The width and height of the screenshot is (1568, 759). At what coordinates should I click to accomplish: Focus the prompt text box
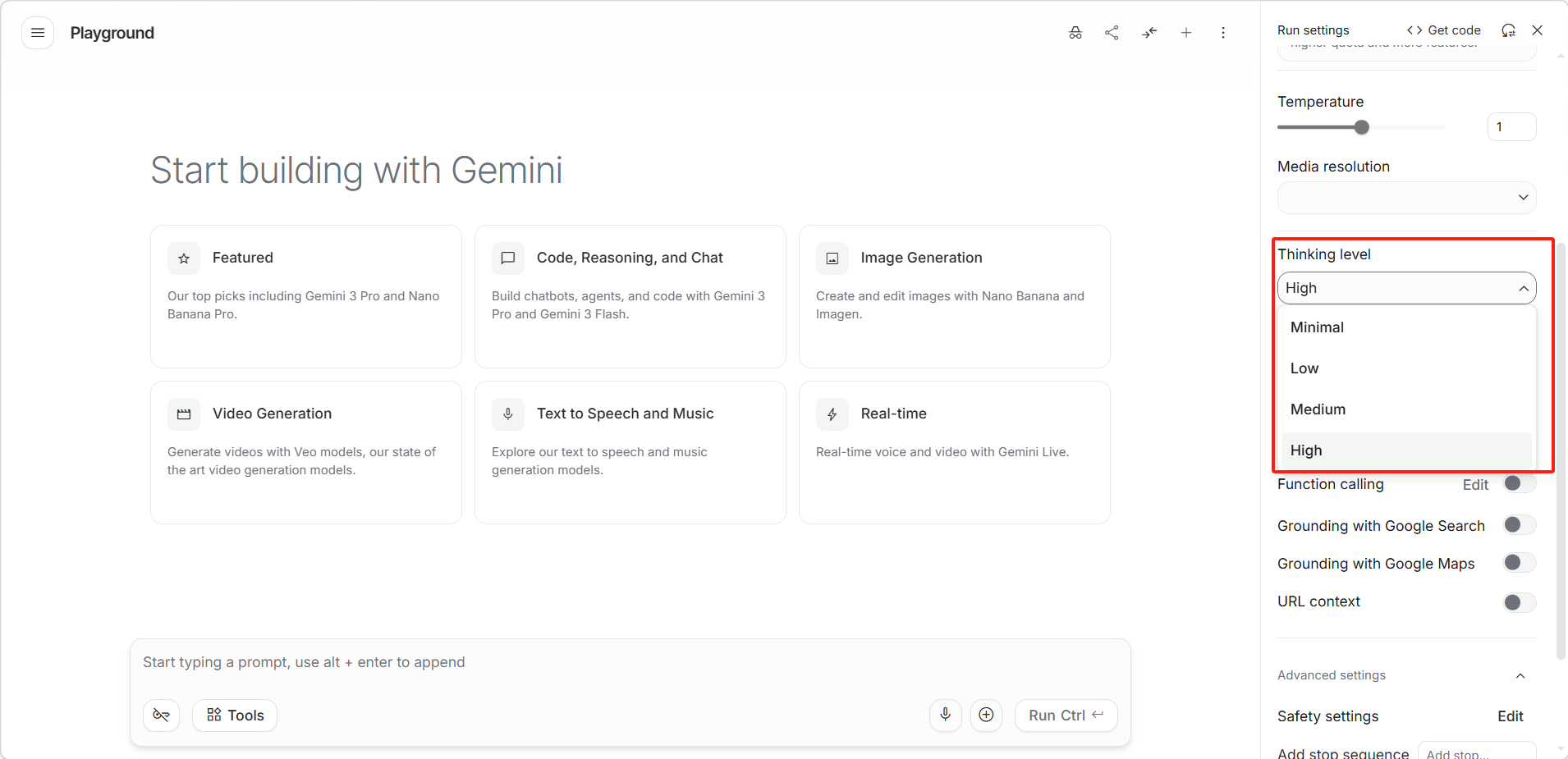(630, 662)
